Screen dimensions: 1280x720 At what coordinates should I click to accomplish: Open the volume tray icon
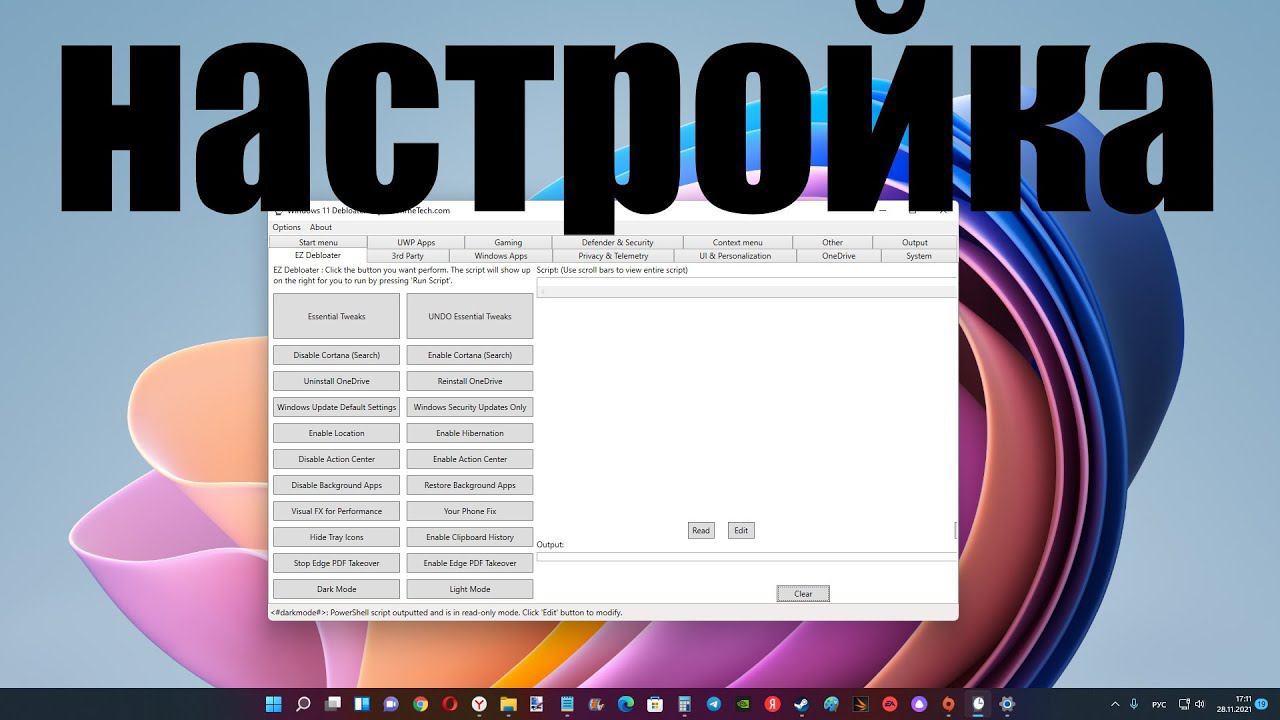point(1201,704)
